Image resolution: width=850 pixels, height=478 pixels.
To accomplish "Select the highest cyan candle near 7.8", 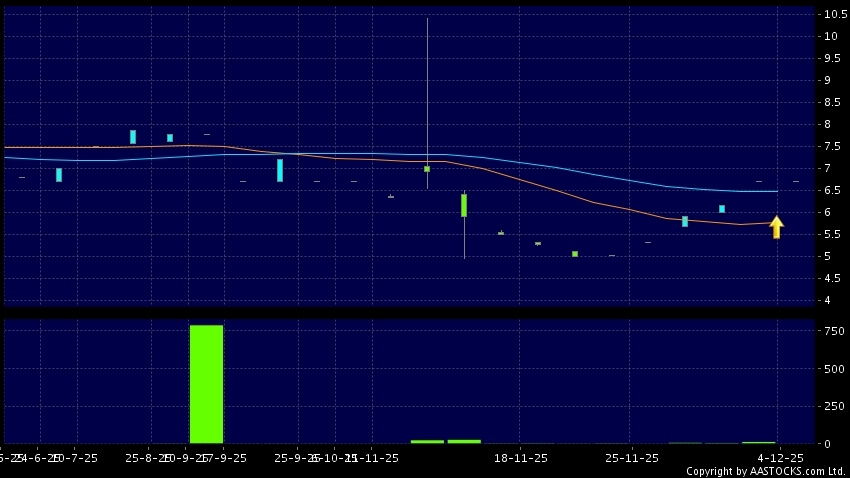I will coord(133,137).
